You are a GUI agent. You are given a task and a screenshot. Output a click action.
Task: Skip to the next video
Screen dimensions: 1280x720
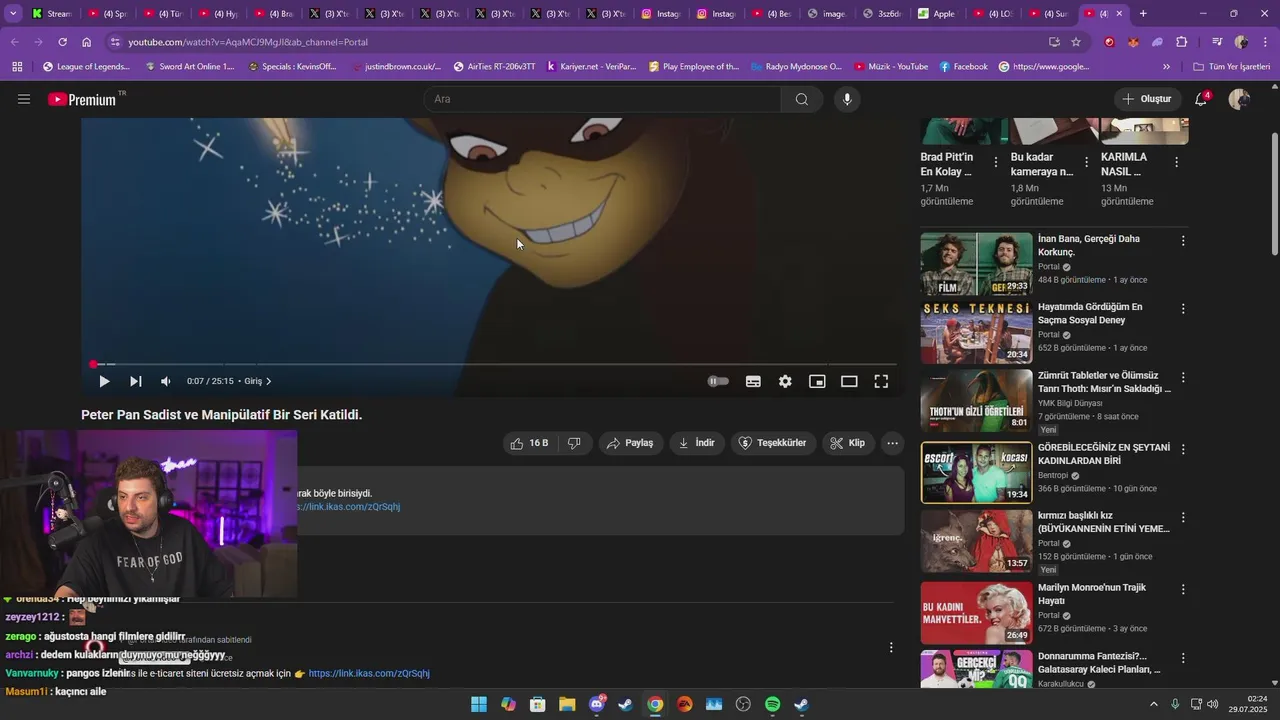pyautogui.click(x=135, y=381)
